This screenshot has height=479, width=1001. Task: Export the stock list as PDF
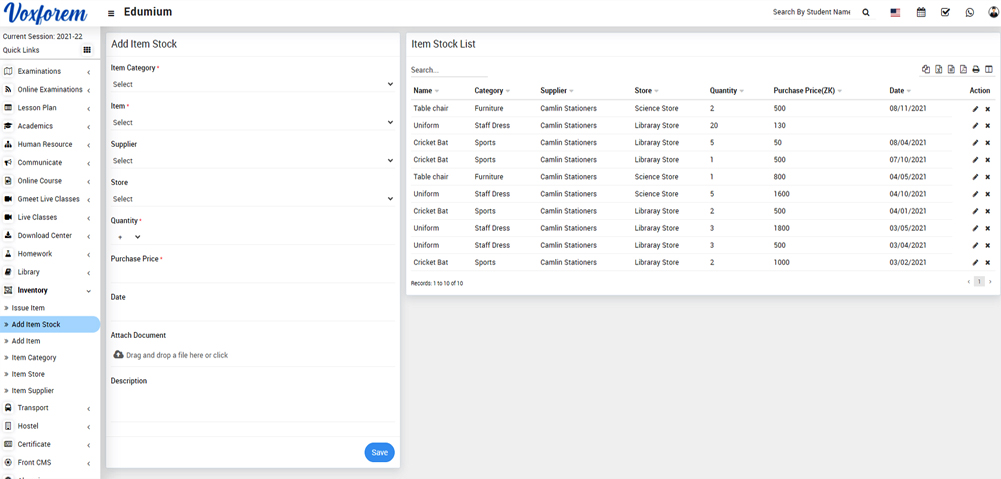click(963, 70)
